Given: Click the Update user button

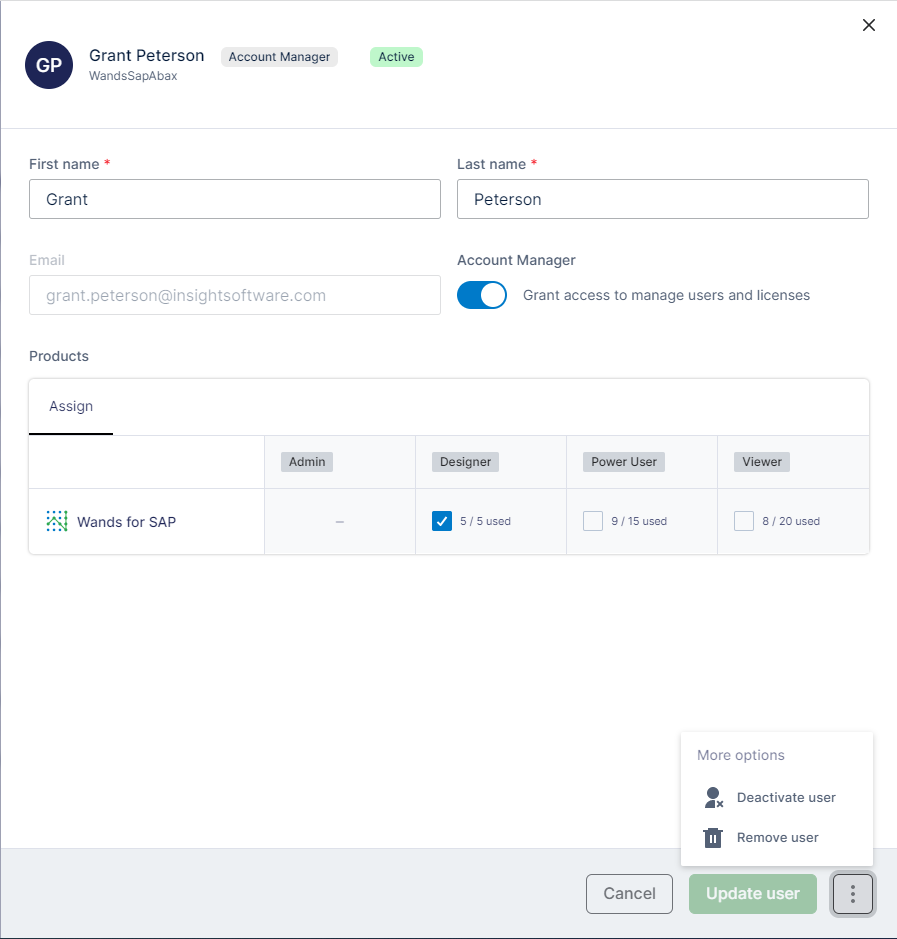Looking at the screenshot, I should coord(752,893).
